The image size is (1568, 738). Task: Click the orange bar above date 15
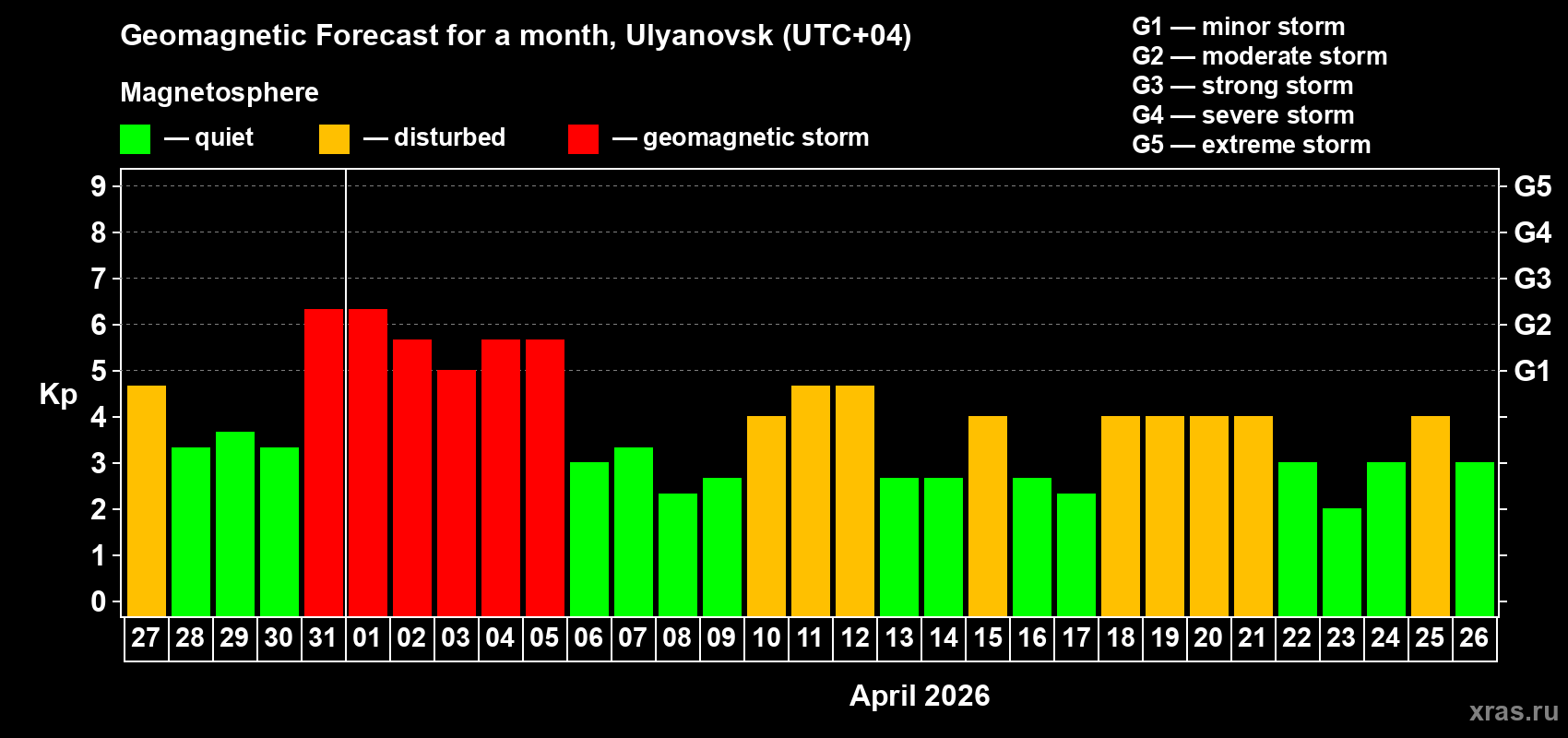tap(988, 517)
